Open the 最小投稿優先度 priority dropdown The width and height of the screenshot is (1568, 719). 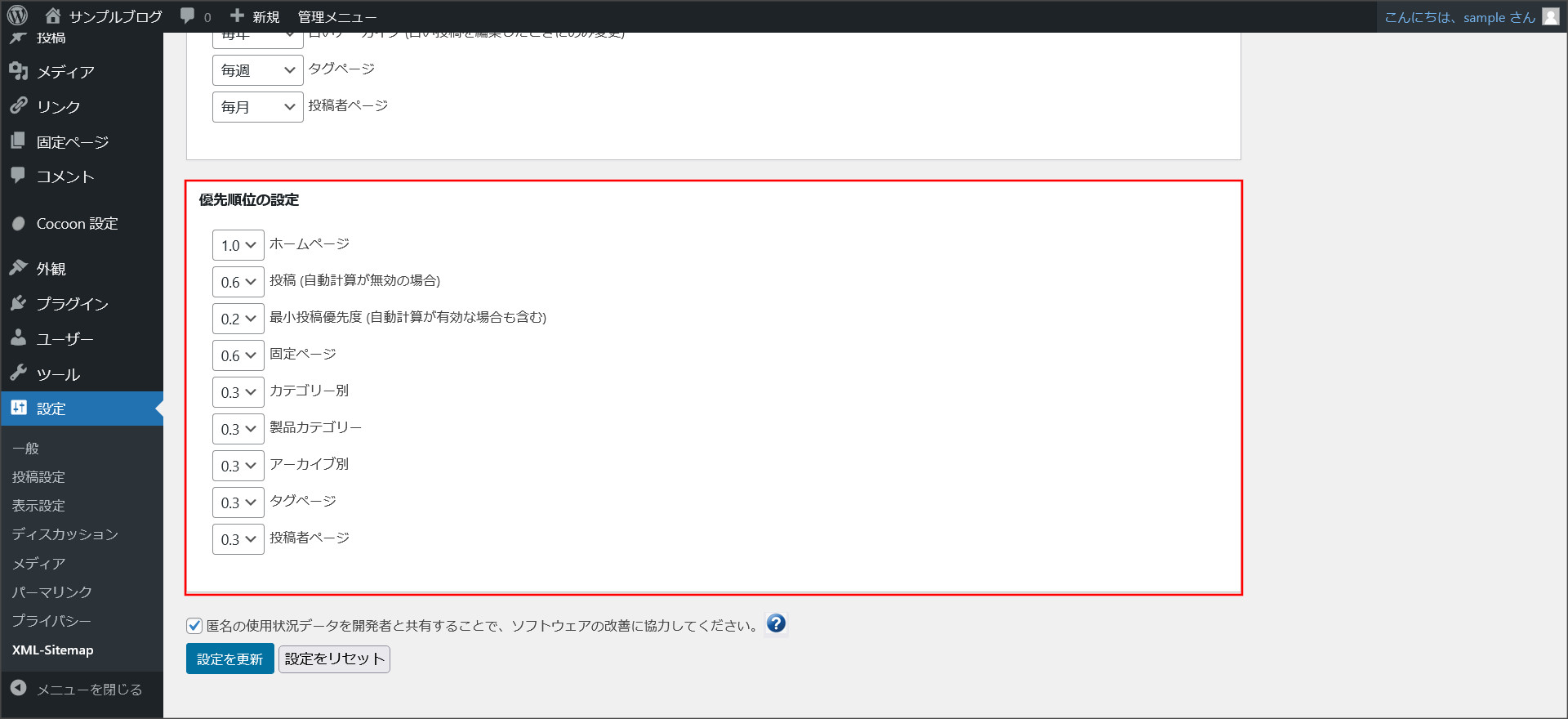click(238, 319)
